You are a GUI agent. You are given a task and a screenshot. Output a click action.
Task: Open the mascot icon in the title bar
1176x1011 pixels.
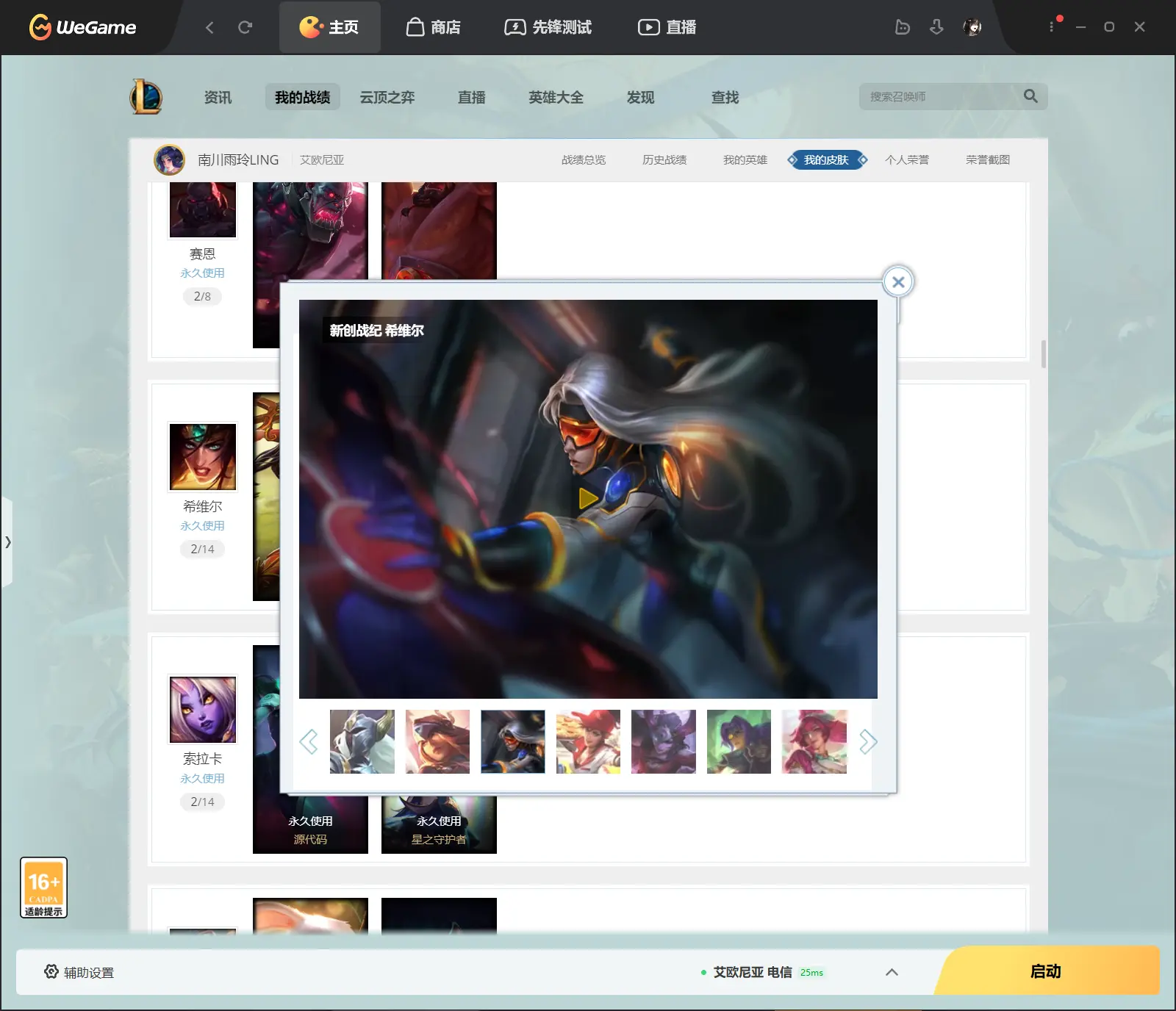pyautogui.click(x=902, y=27)
